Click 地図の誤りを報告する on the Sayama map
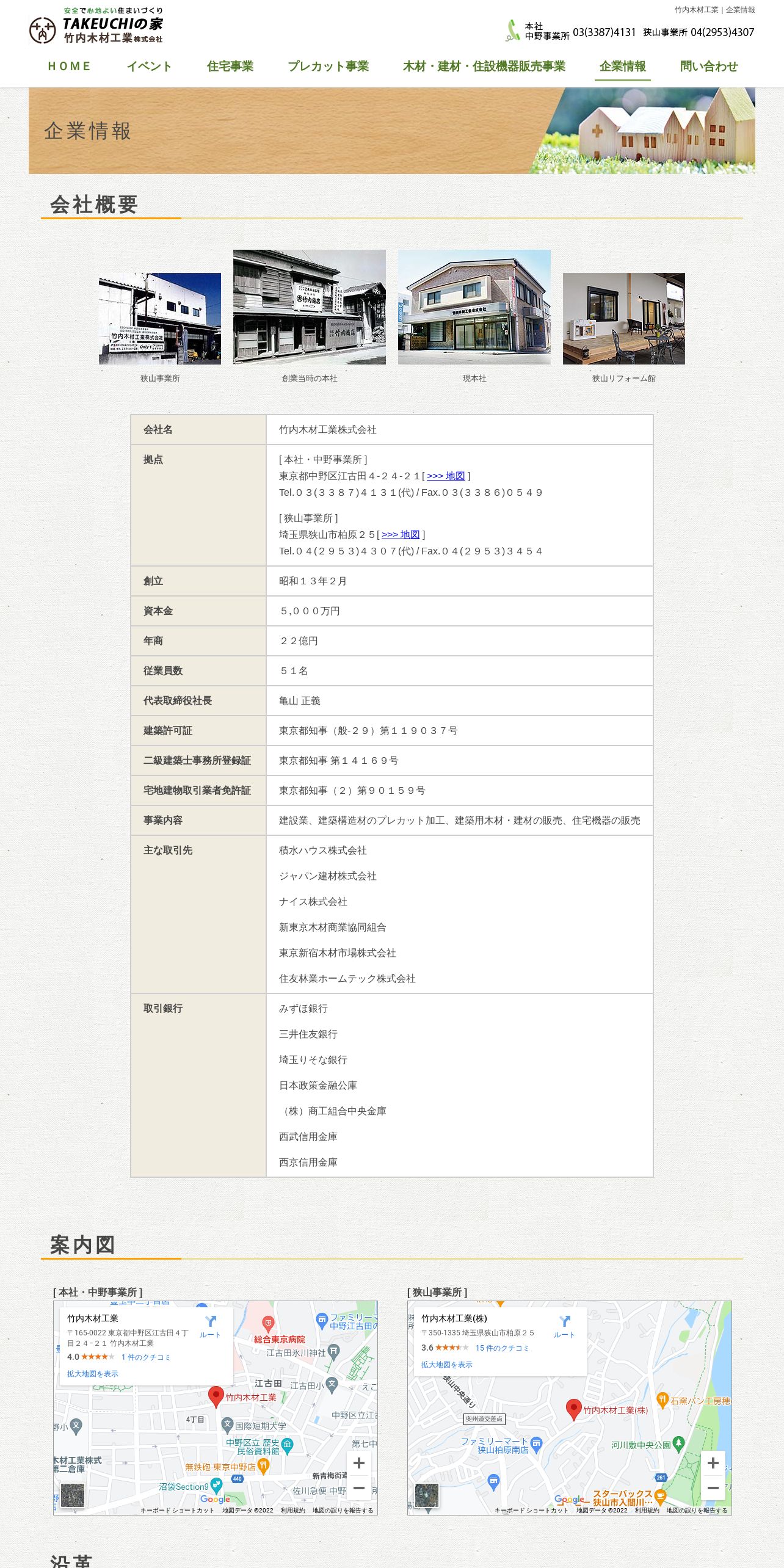Screen dimensions: 784x1568 [697, 1510]
